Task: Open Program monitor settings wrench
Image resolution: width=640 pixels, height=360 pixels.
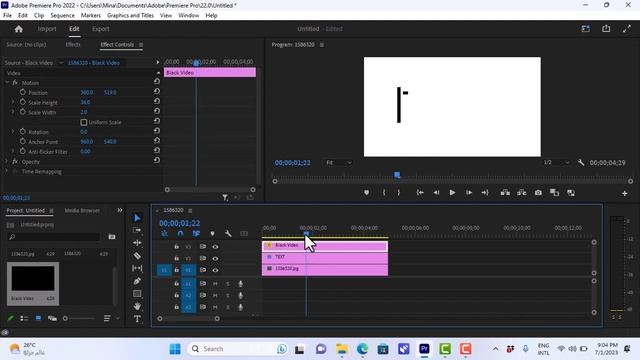Action: pos(581,162)
